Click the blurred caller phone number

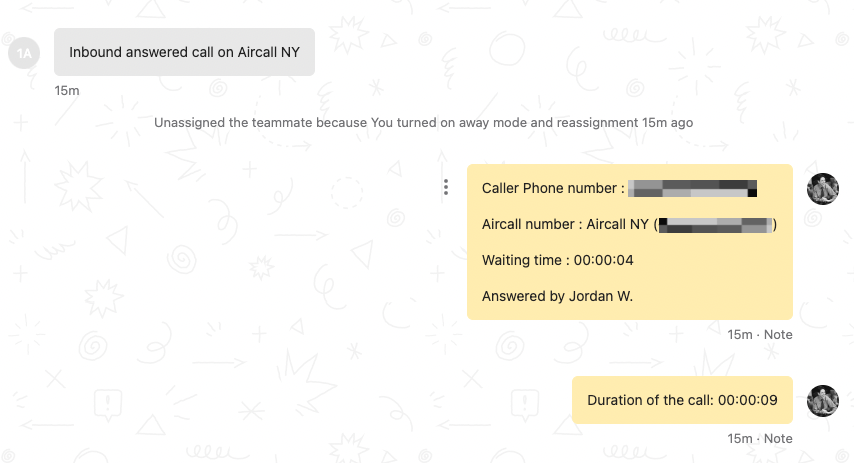point(692,188)
